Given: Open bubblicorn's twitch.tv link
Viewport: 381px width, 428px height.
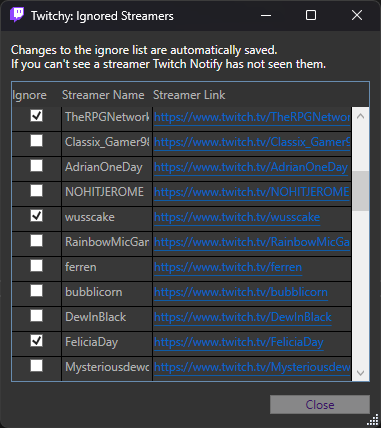Looking at the screenshot, I should pyautogui.click(x=241, y=292).
